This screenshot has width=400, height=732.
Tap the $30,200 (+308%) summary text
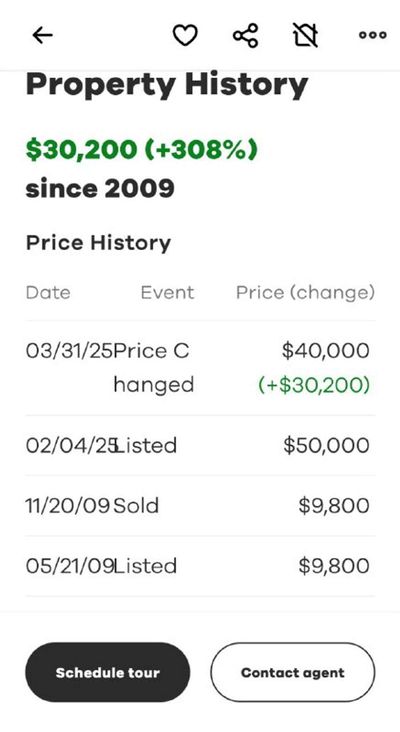(141, 150)
